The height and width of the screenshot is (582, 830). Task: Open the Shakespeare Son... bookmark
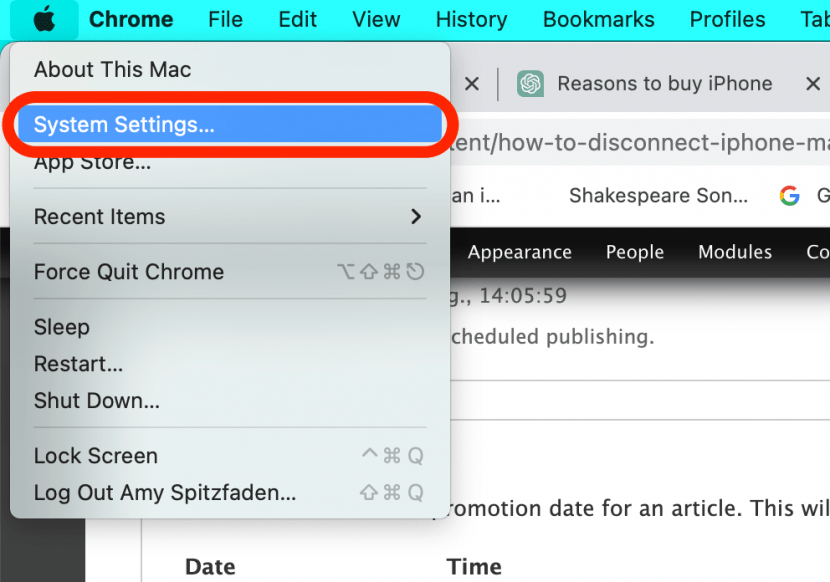coord(657,196)
